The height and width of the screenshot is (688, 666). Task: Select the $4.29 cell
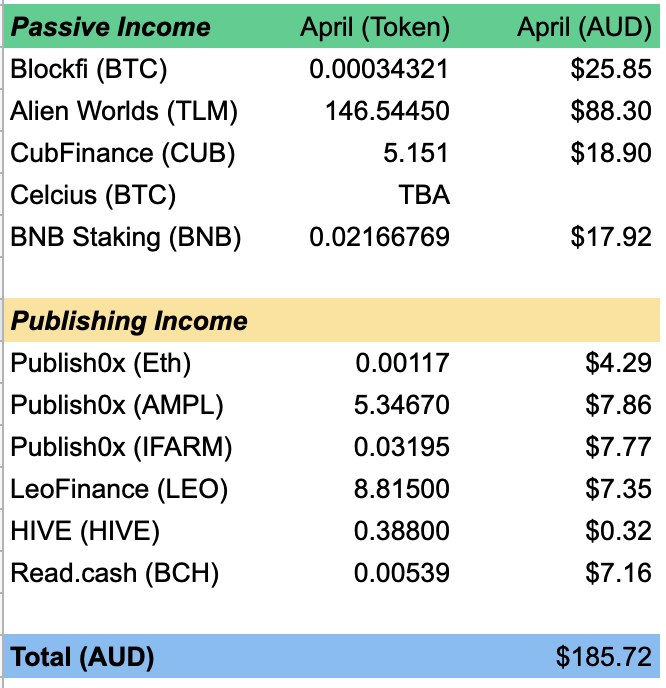[618, 363]
